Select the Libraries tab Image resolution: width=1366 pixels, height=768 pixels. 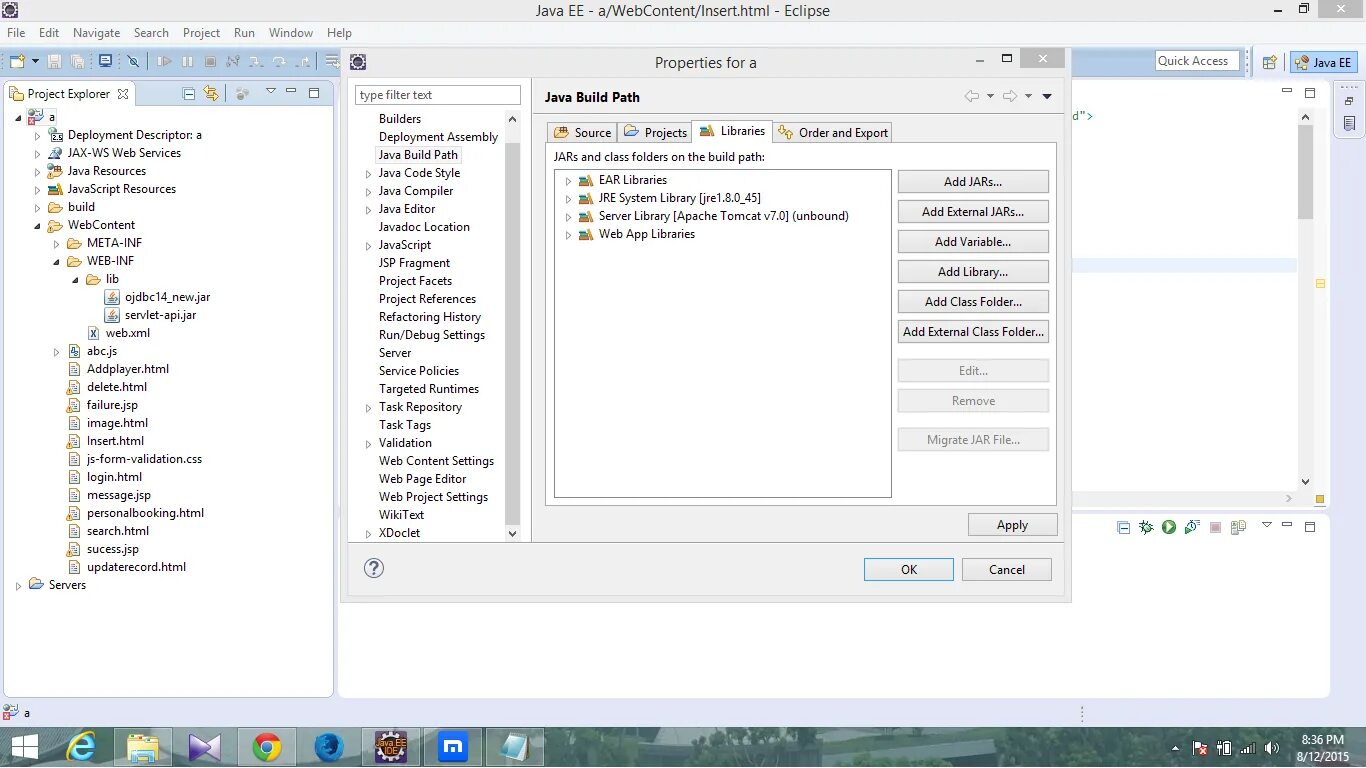732,130
